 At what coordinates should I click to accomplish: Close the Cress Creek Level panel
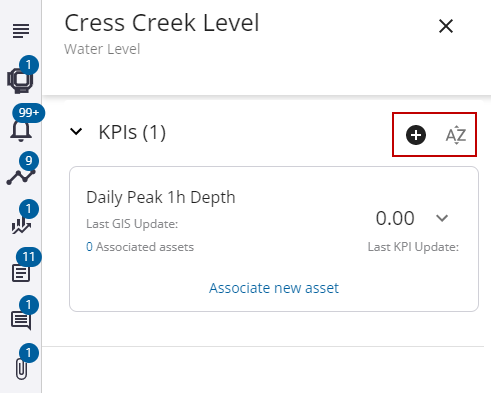click(446, 26)
